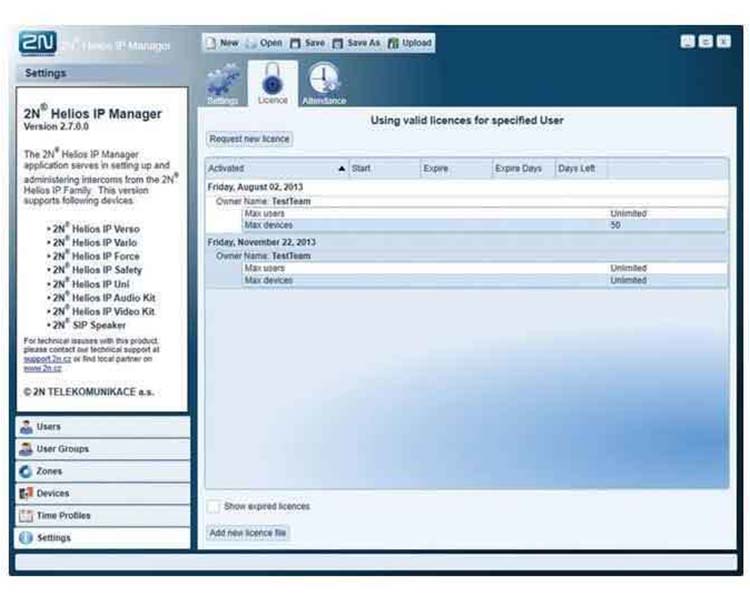Toggle the Show expired licences checkbox

214,506
